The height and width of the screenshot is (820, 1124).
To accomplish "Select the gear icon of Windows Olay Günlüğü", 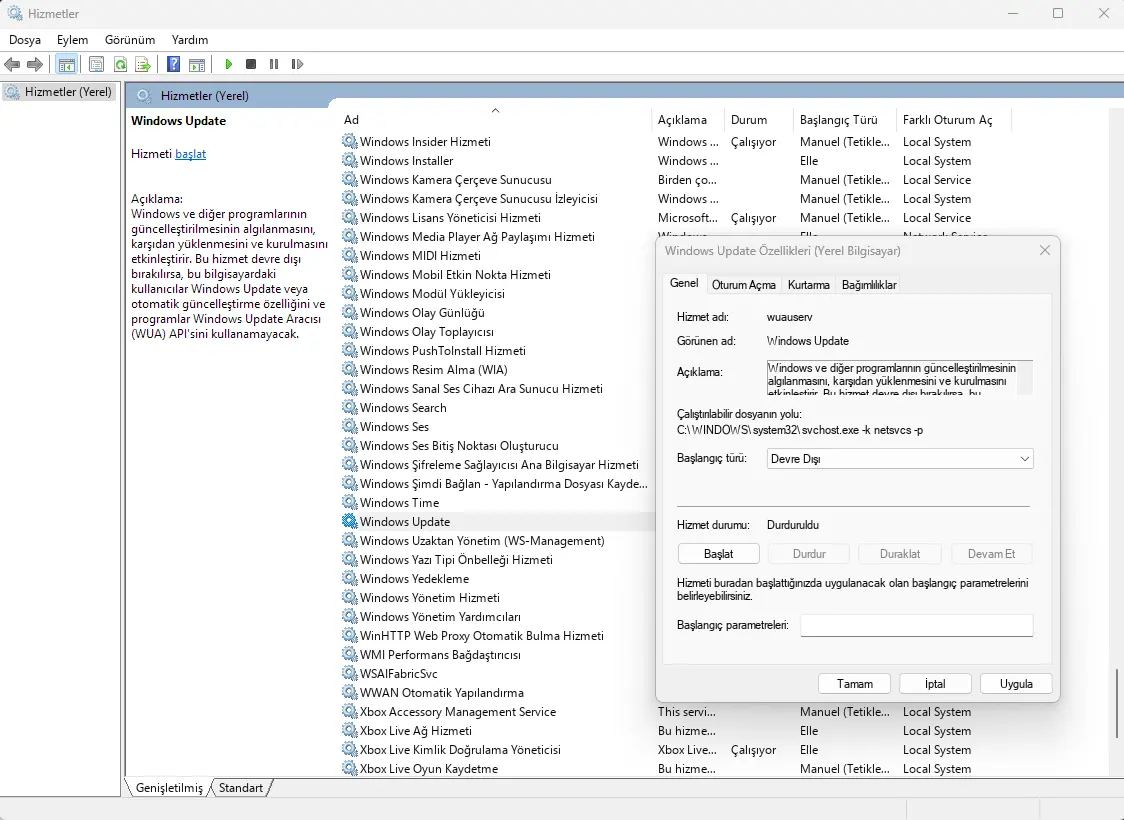I will click(x=350, y=313).
